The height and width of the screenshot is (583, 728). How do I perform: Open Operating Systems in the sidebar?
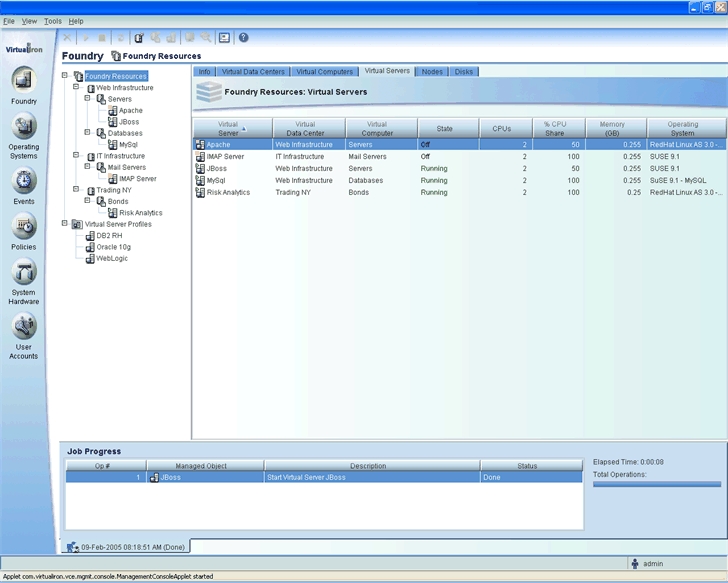[x=23, y=128]
